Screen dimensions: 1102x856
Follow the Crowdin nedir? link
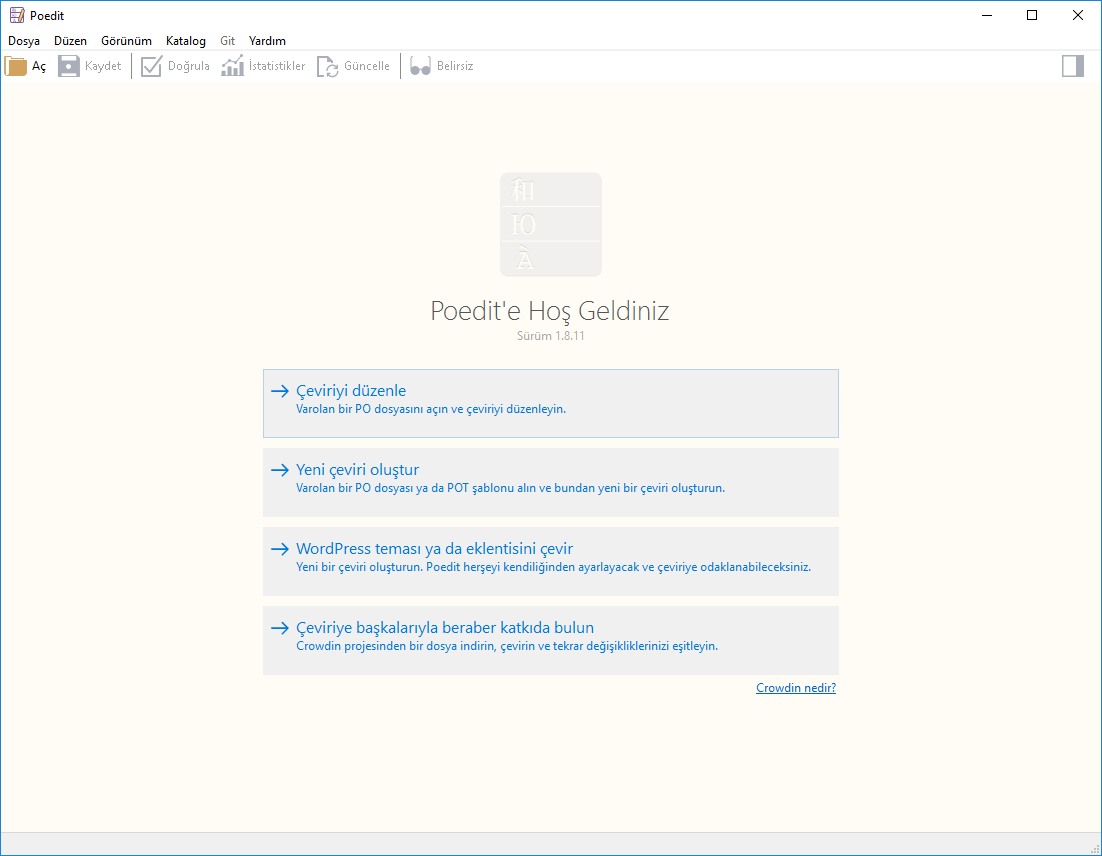[x=796, y=687]
